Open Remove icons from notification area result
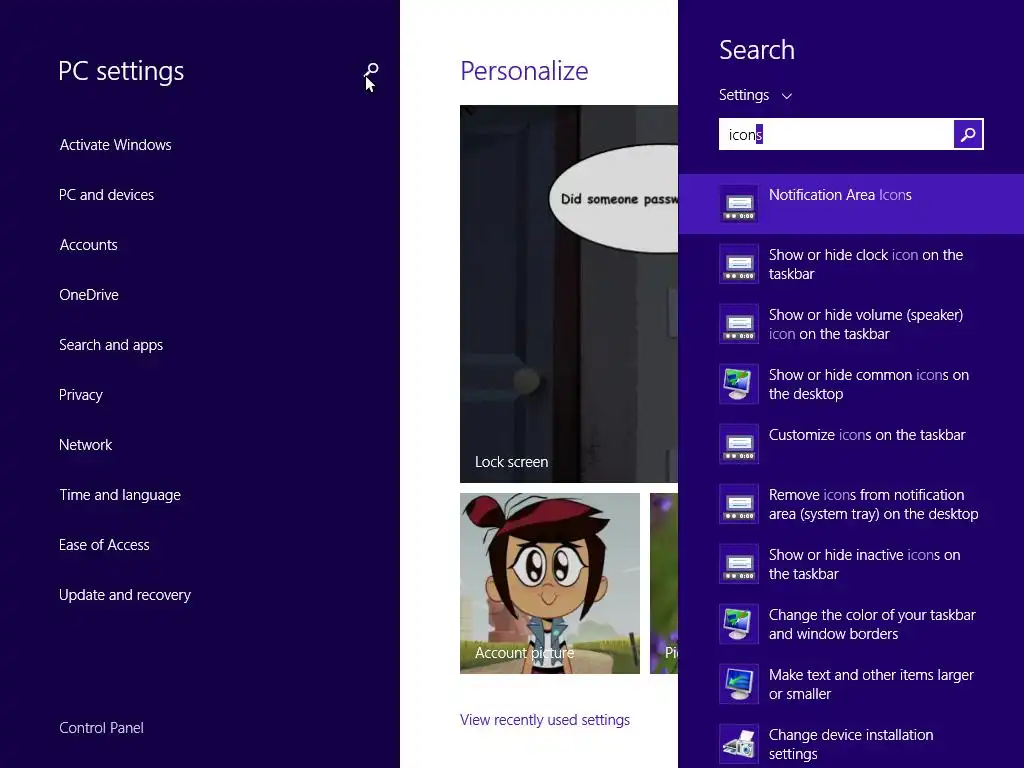Viewport: 1024px width, 768px height. point(851,504)
